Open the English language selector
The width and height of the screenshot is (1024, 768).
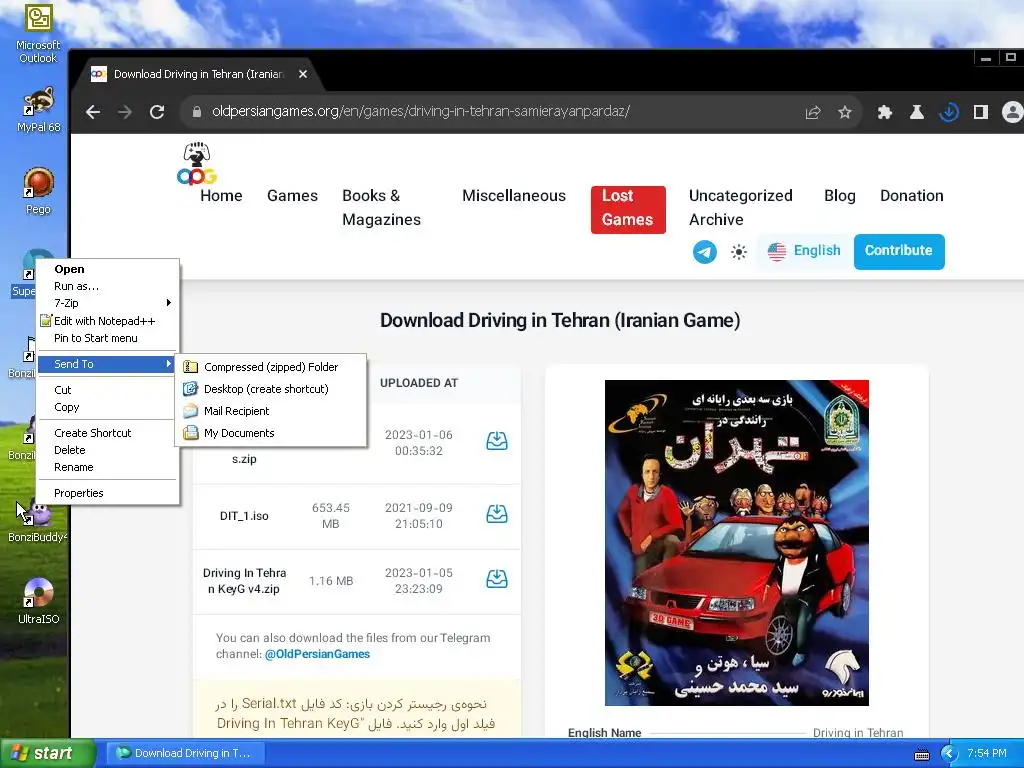point(805,251)
